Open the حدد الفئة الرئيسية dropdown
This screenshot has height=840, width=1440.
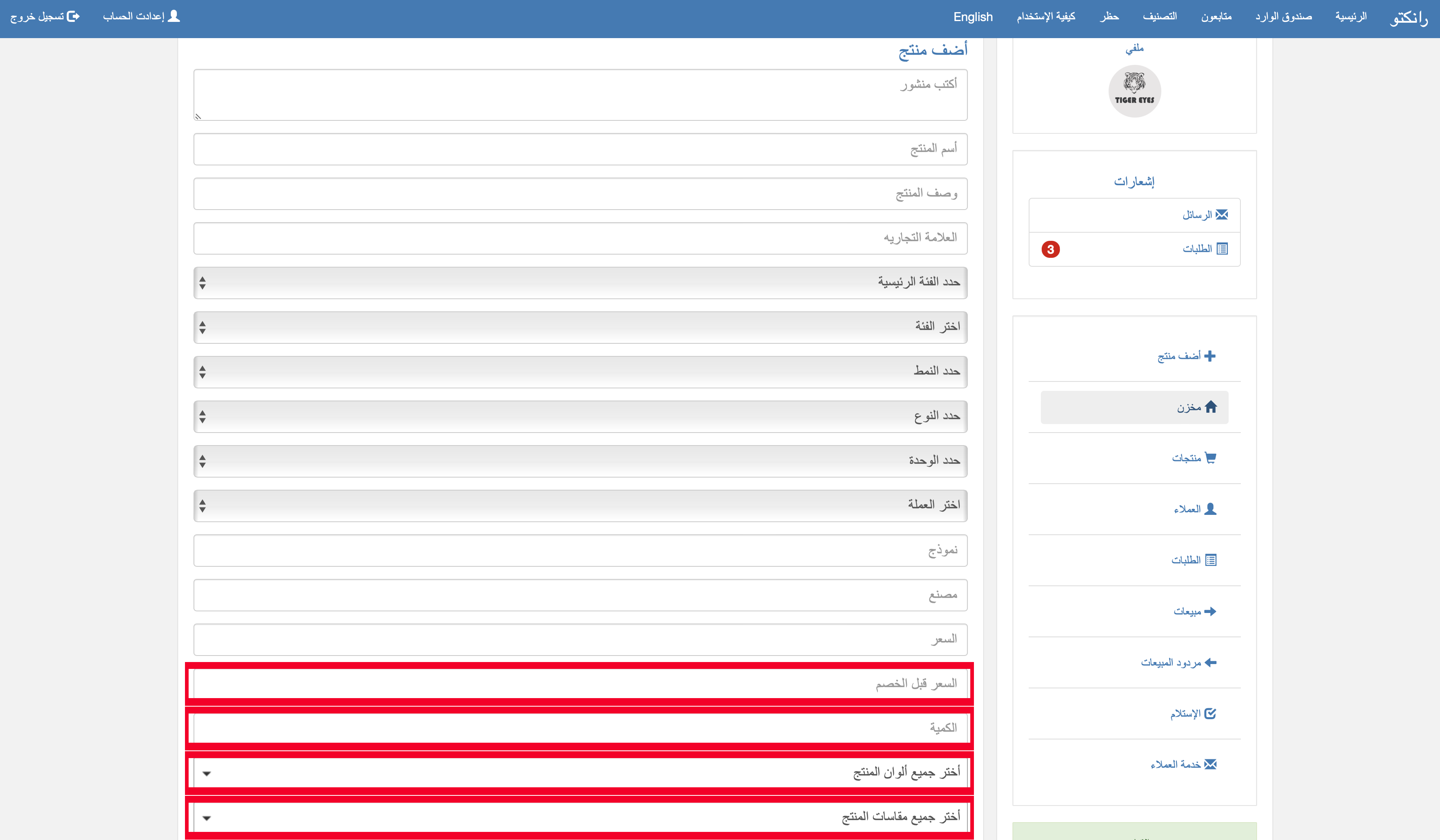pyautogui.click(x=580, y=283)
